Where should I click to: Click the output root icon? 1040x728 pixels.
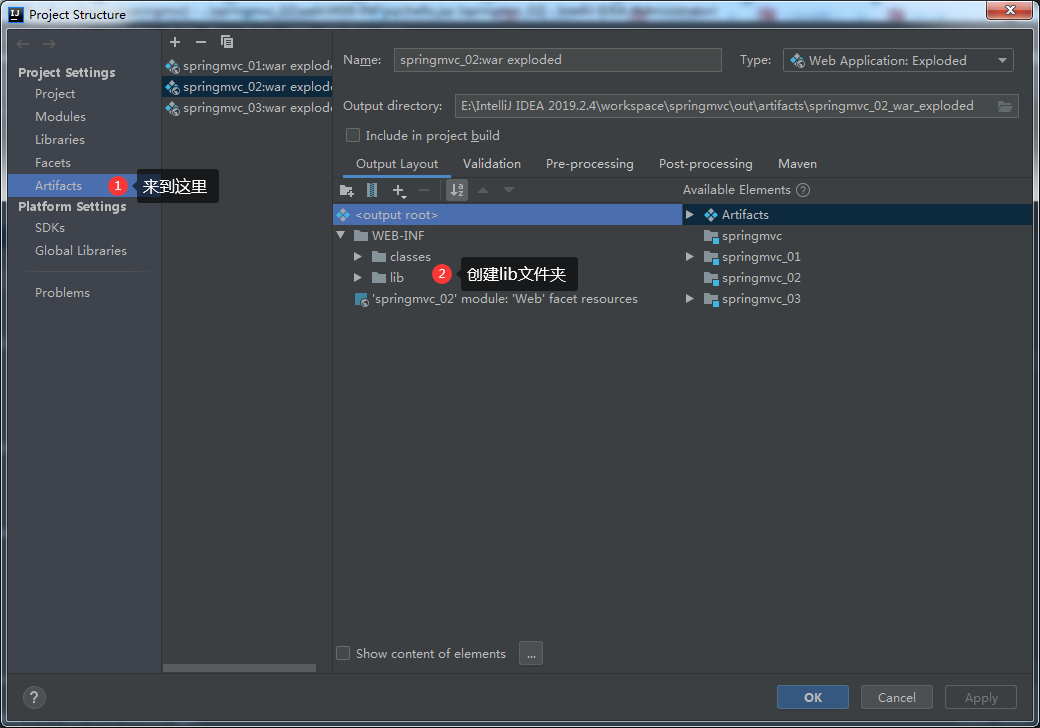(343, 215)
